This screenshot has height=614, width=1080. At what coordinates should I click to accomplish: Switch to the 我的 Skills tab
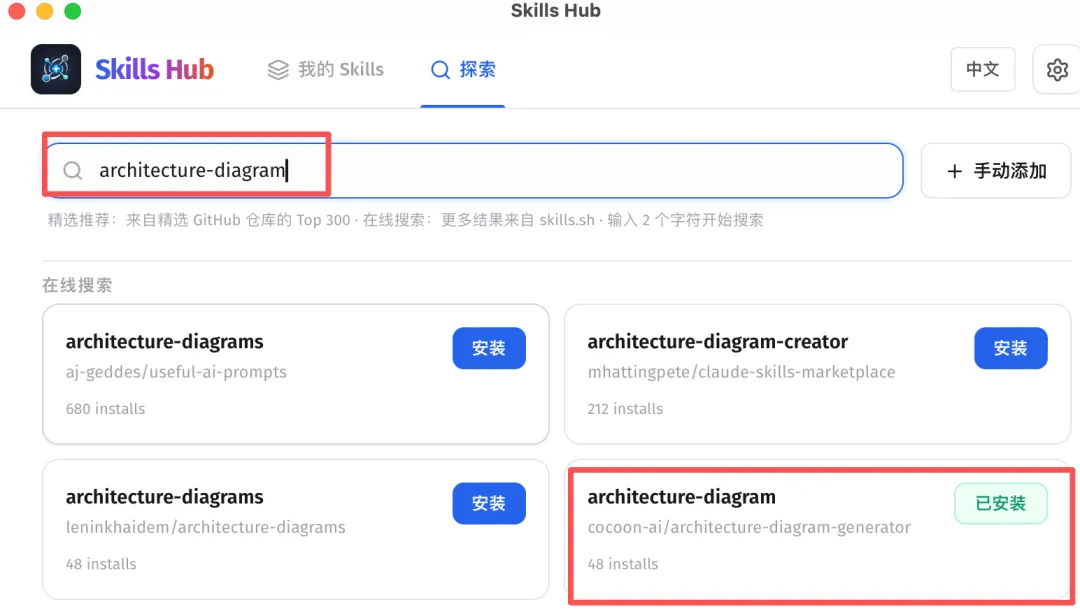(x=325, y=69)
